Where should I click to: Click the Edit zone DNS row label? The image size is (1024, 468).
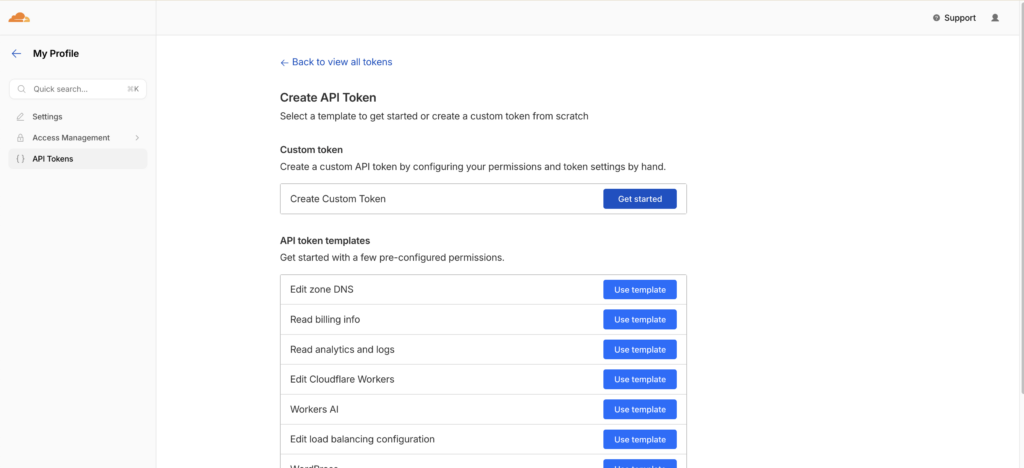[321, 290]
